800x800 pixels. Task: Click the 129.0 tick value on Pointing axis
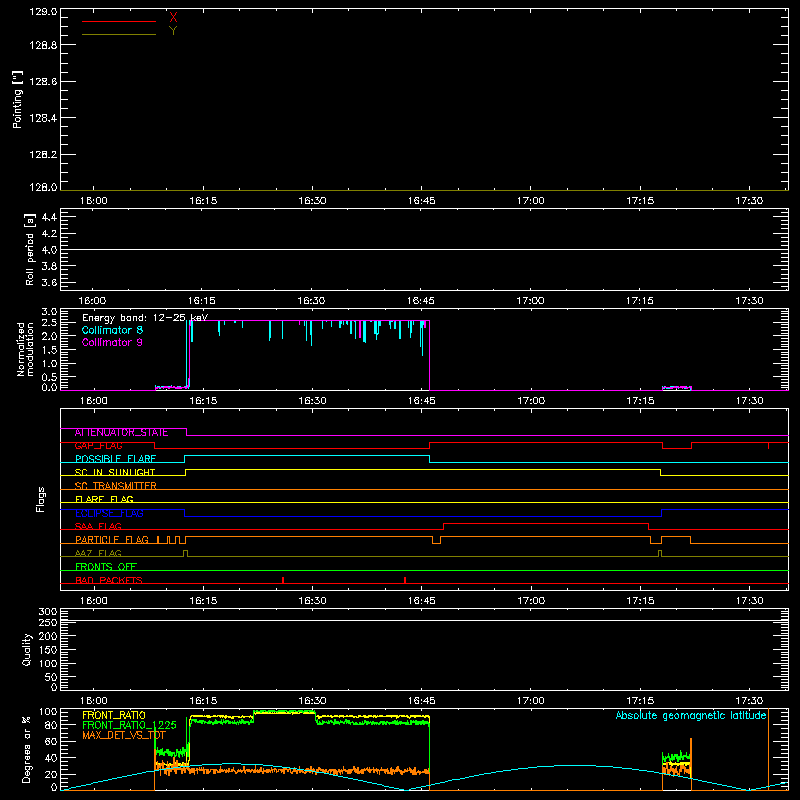[43, 12]
